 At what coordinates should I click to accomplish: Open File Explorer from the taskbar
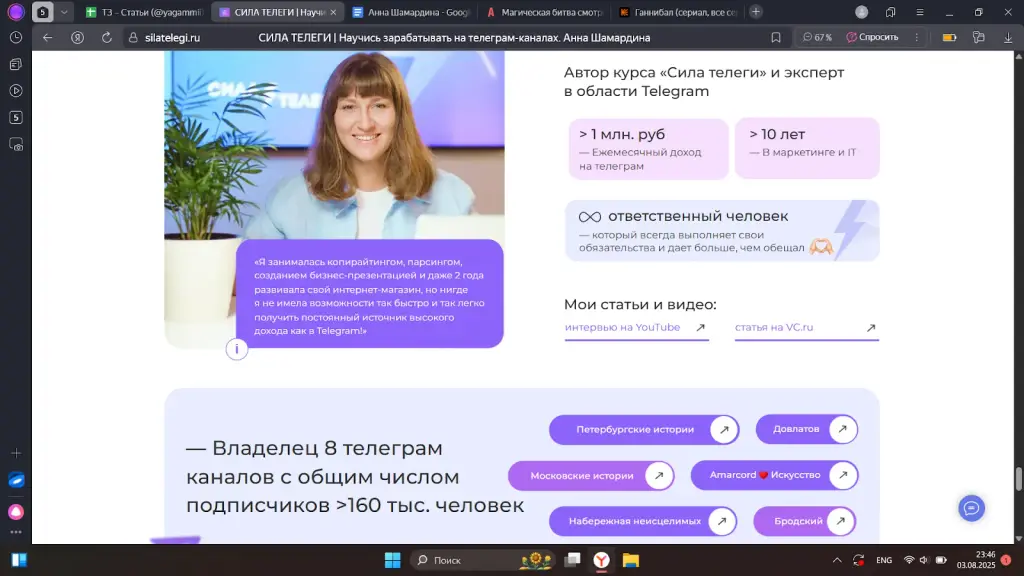point(630,560)
